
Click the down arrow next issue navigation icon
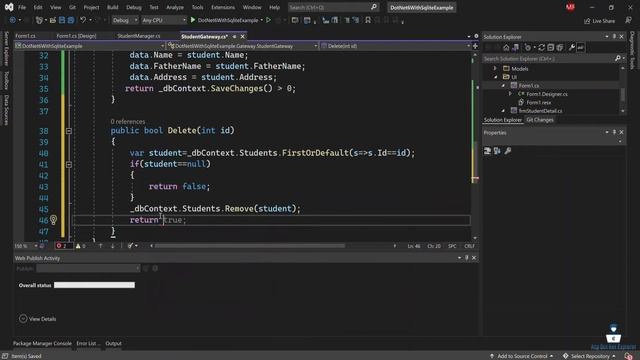(x=113, y=246)
